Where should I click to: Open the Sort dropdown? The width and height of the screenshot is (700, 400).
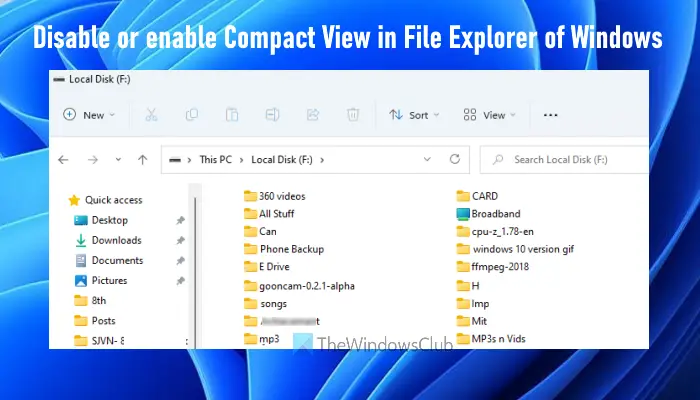tap(414, 115)
